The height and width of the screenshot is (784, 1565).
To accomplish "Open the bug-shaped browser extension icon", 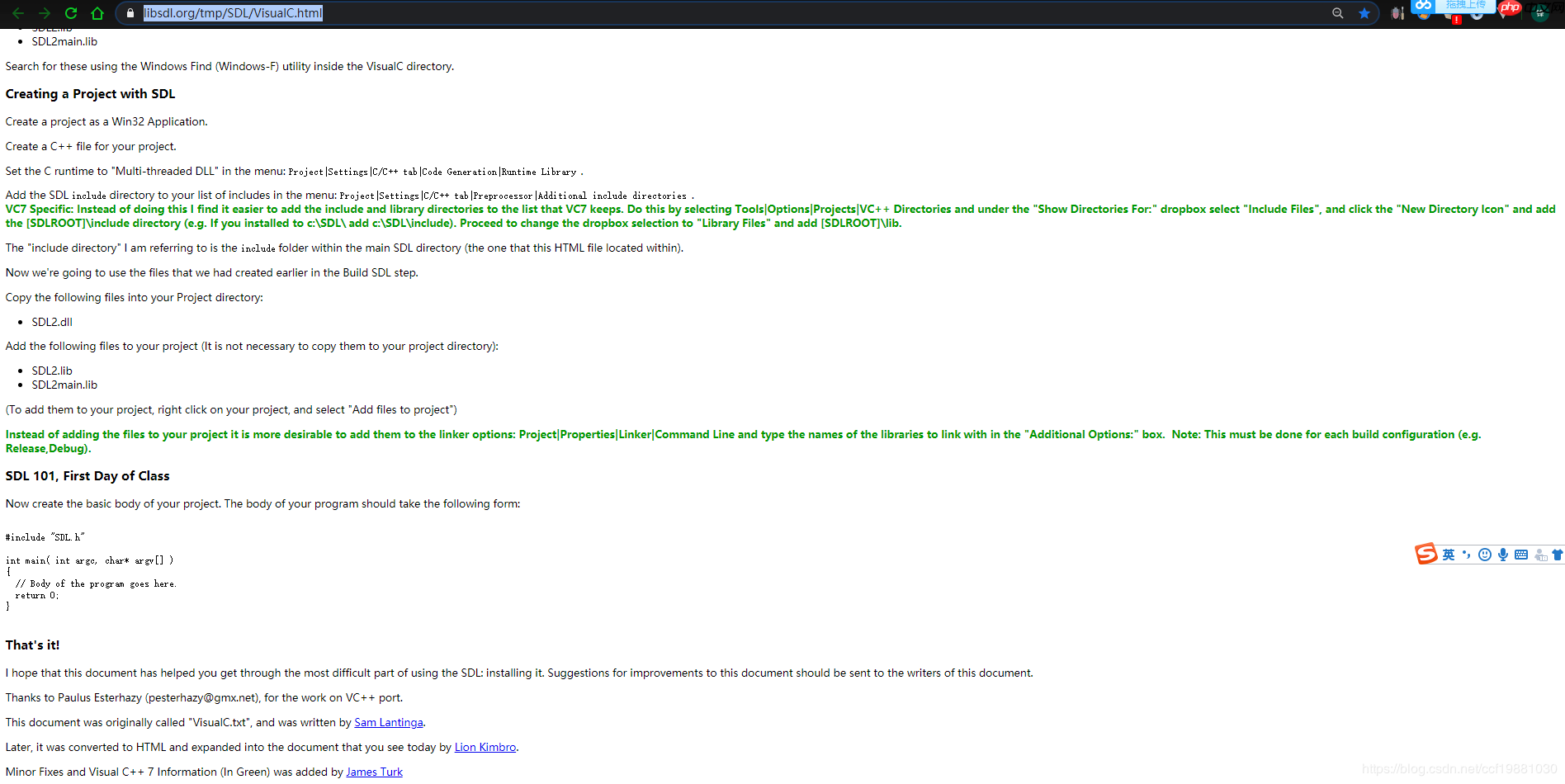I will 1396,12.
